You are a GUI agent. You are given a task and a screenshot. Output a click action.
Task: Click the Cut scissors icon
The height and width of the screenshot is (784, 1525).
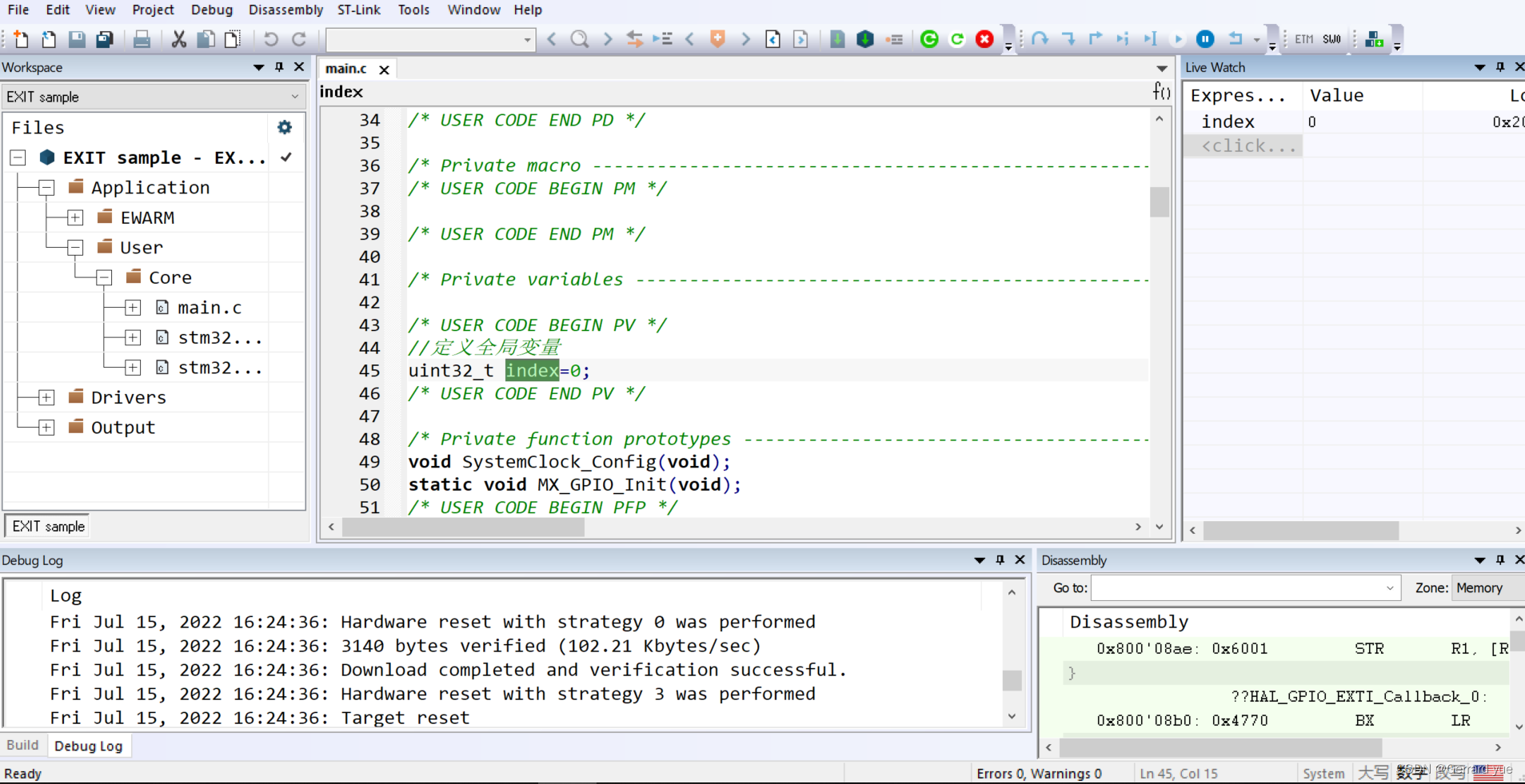178,39
